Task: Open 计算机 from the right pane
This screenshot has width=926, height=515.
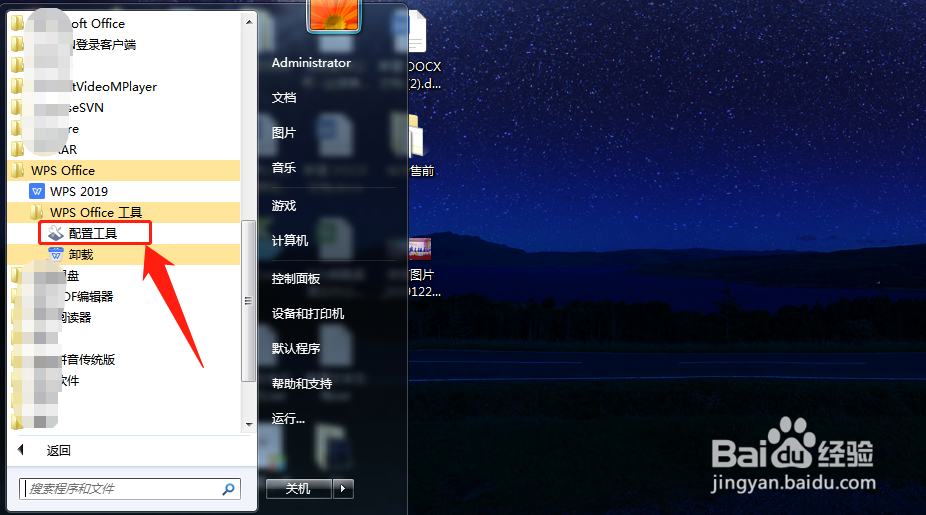Action: (290, 240)
